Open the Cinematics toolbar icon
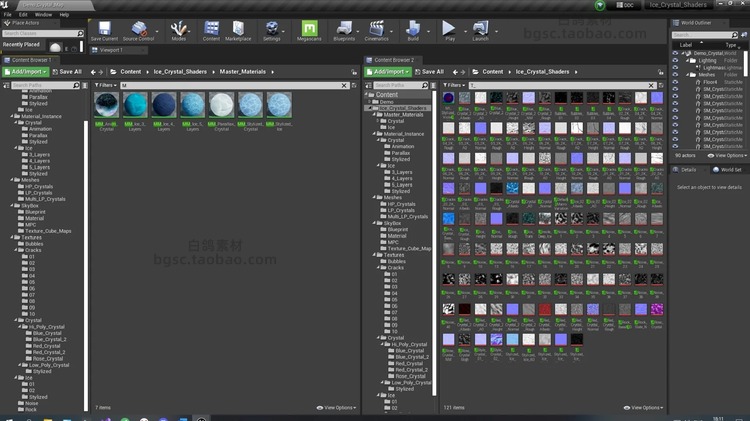 point(376,31)
